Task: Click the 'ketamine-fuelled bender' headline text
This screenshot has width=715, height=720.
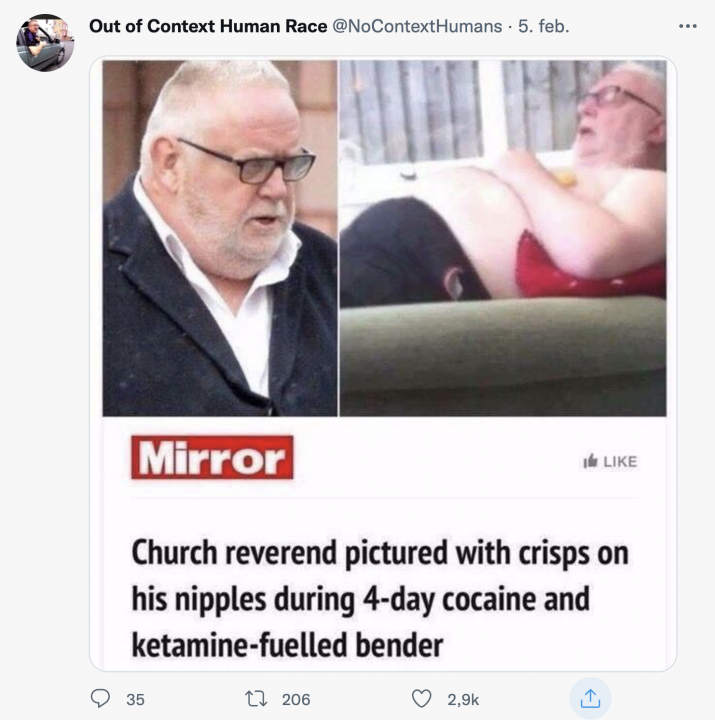Action: point(287,645)
